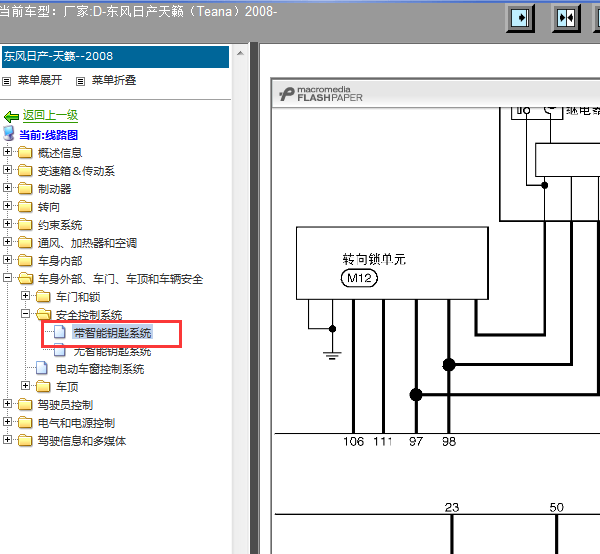
Task: Click the 约束系统 folder icon
Action: click(x=25, y=224)
